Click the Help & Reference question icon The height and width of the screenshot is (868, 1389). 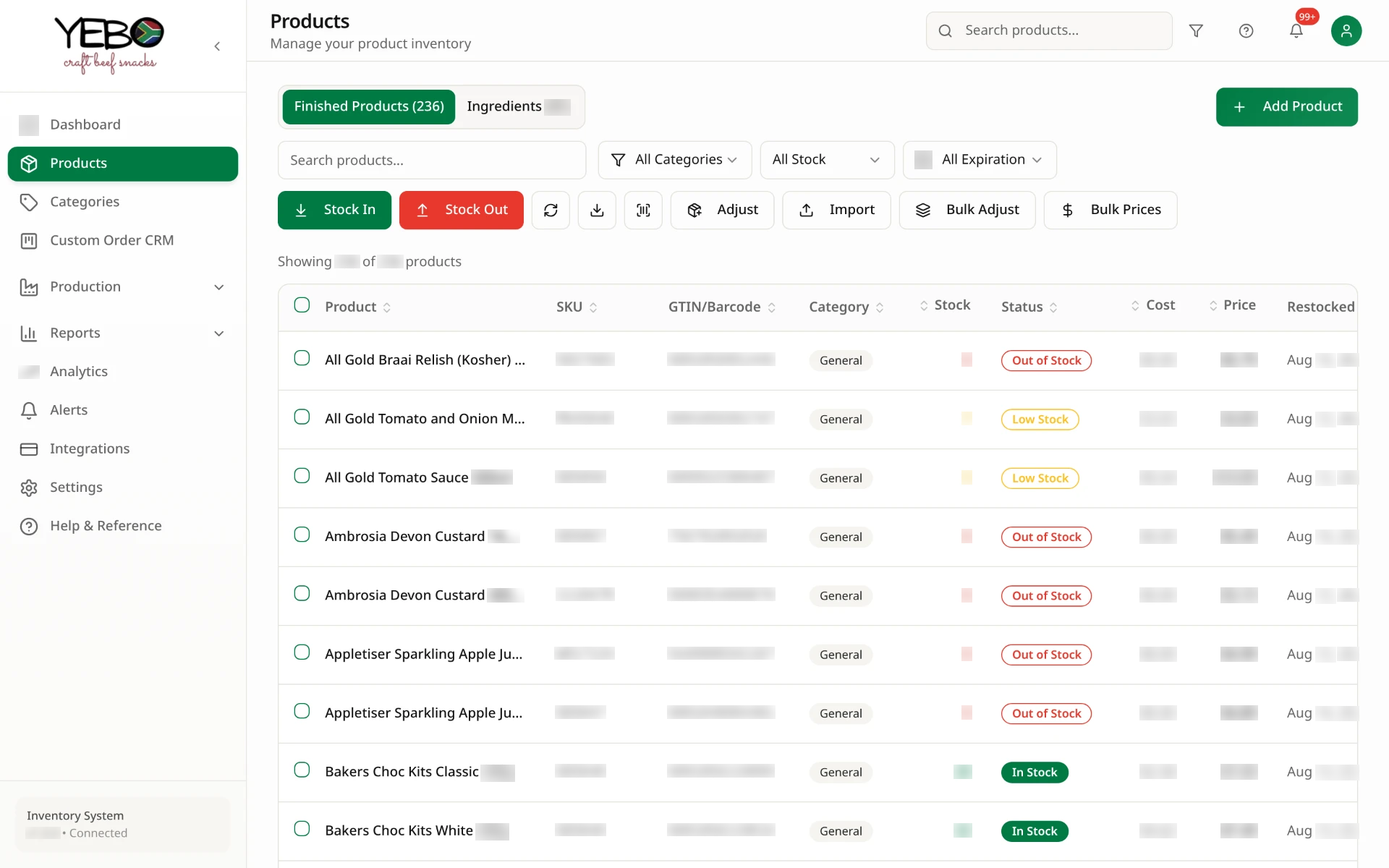[29, 526]
